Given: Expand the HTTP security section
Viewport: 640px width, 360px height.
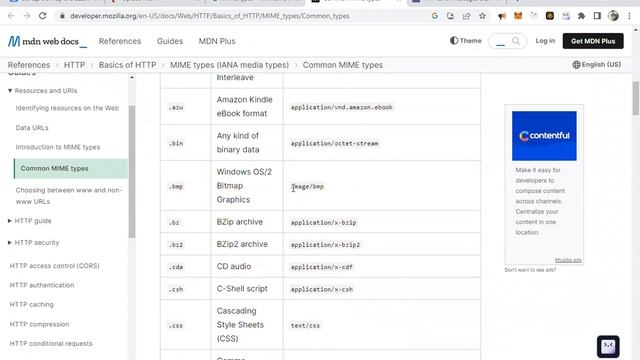Looking at the screenshot, I should [33, 242].
